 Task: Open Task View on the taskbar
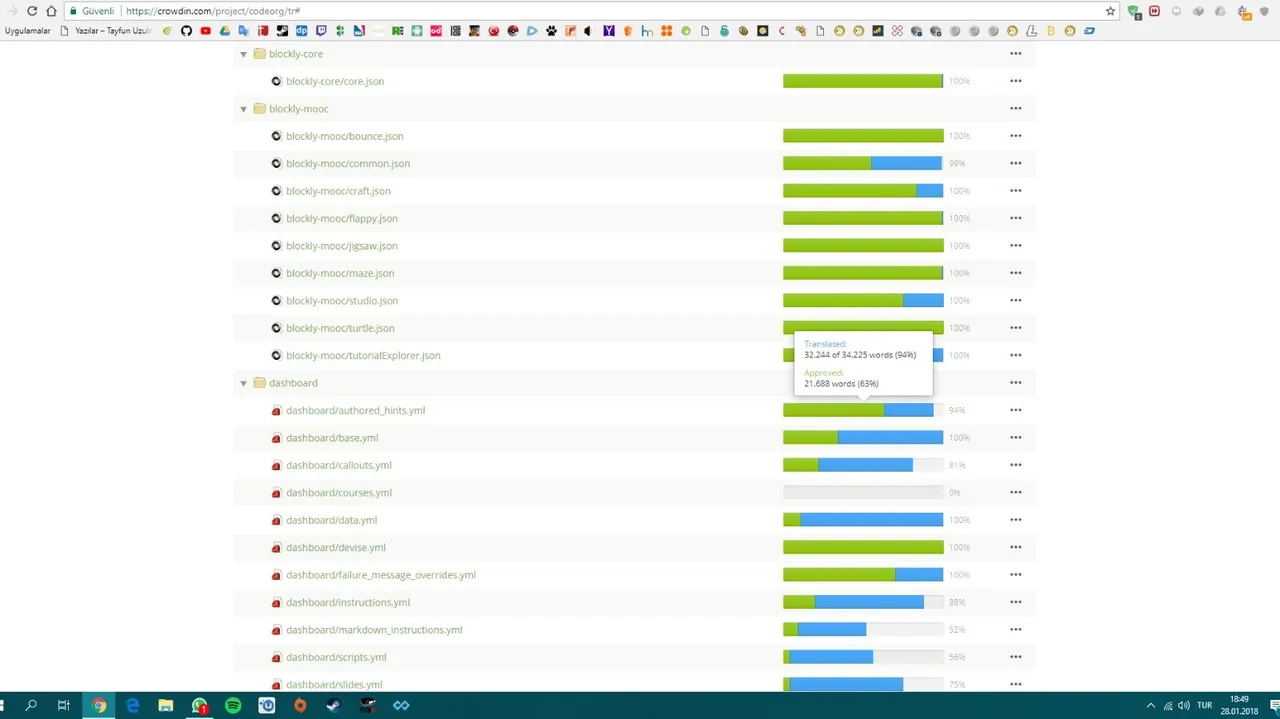64,705
